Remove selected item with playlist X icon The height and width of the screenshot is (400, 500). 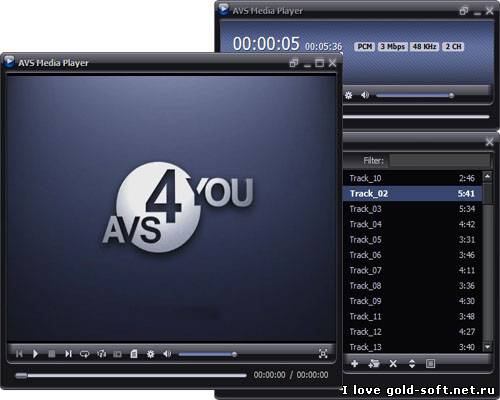[393, 364]
